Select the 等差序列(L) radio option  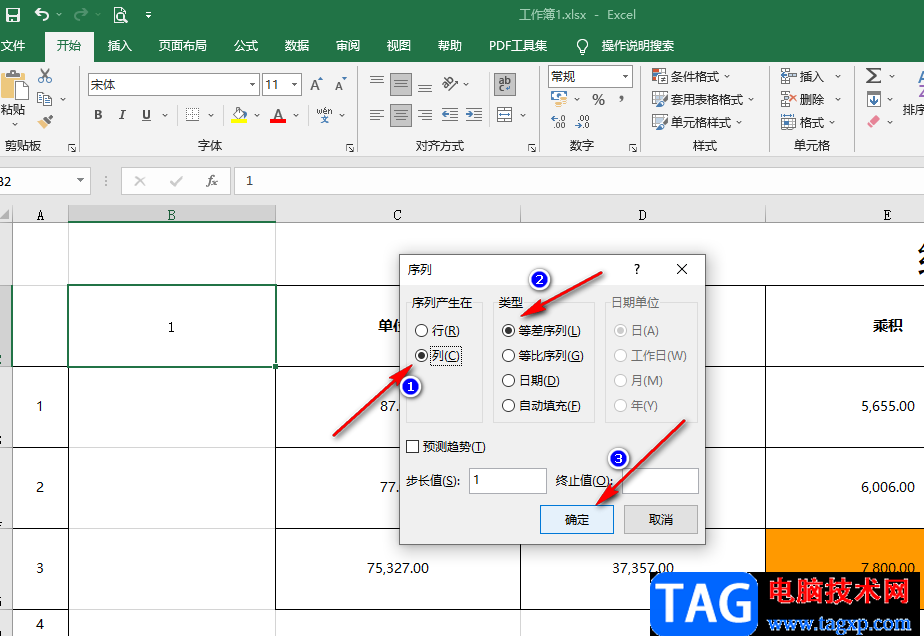click(x=542, y=331)
